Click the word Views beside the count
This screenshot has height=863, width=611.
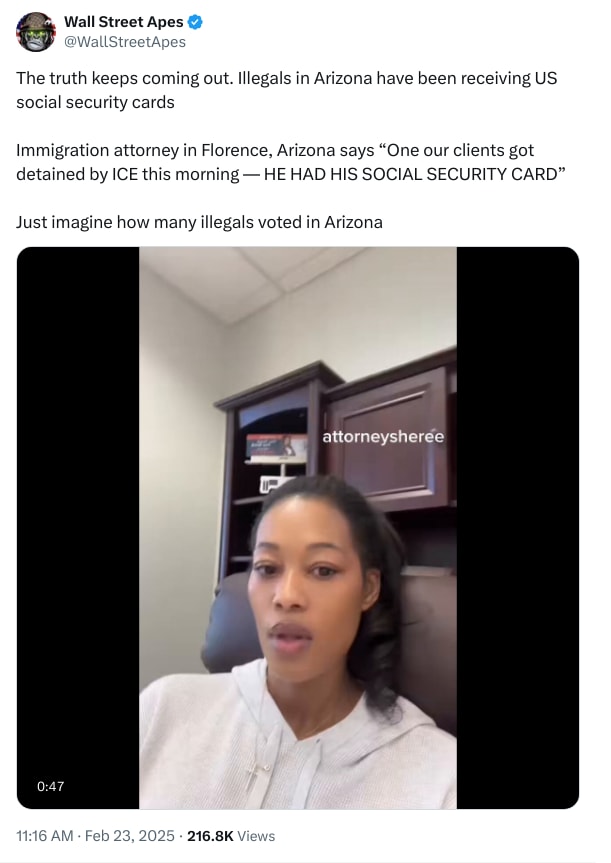(256, 836)
